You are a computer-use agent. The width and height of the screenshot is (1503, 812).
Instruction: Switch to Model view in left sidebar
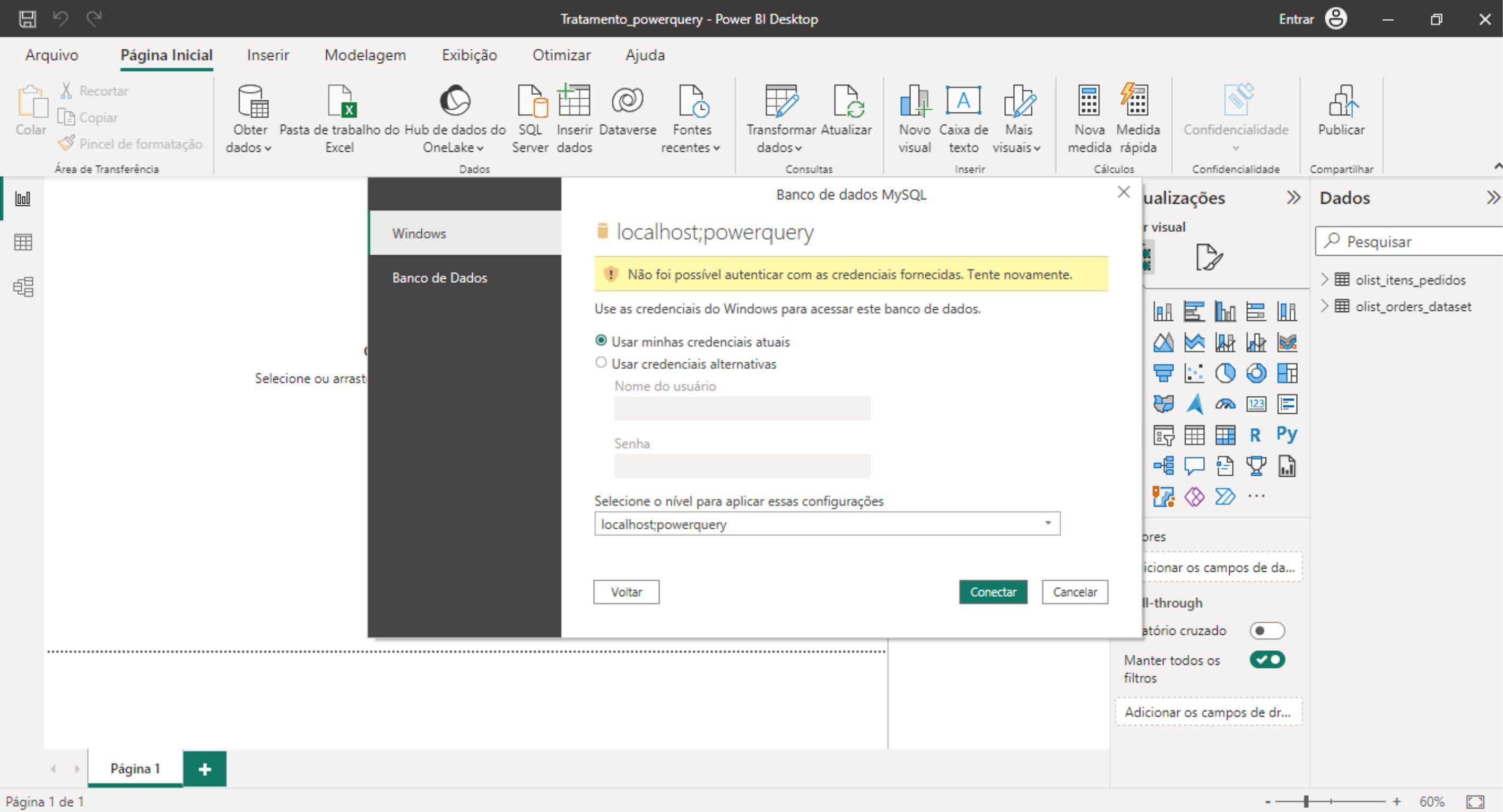(23, 286)
